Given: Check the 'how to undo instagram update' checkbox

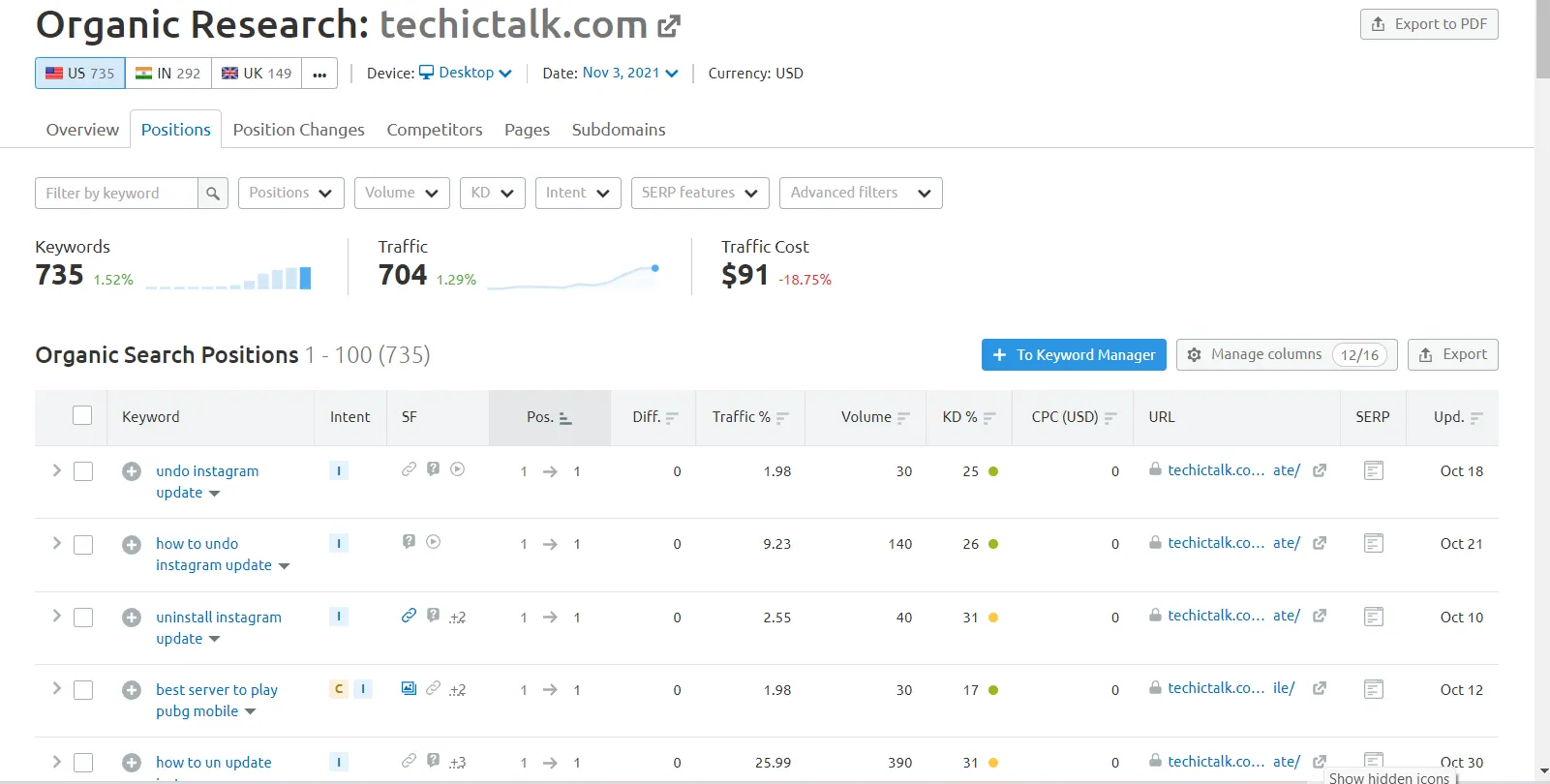Looking at the screenshot, I should (83, 545).
